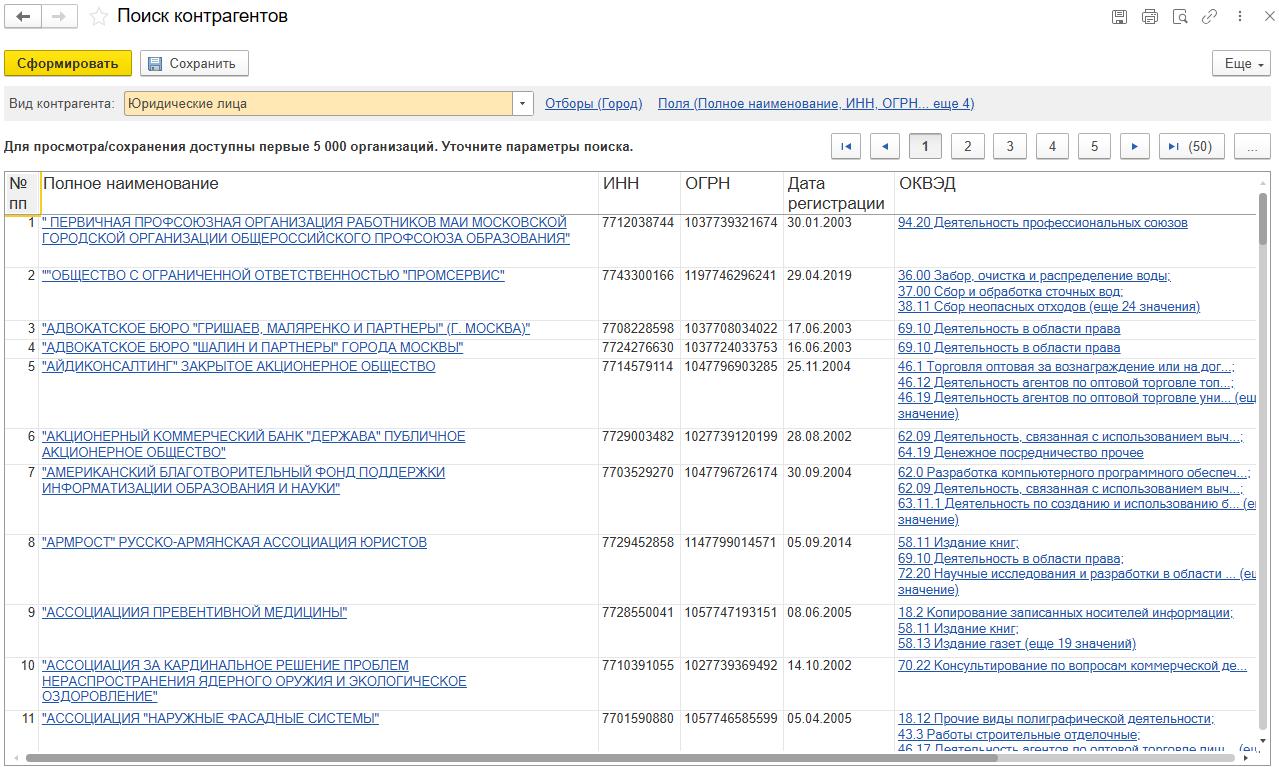This screenshot has width=1279, height=767.
Task: Click the Юридические лица input field
Action: pyautogui.click(x=318, y=103)
